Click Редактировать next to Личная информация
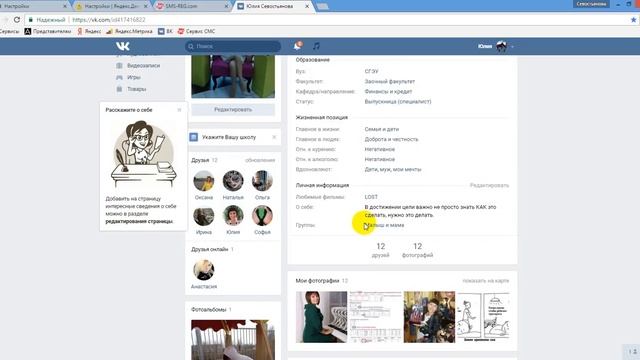The height and width of the screenshot is (360, 640). click(x=489, y=185)
